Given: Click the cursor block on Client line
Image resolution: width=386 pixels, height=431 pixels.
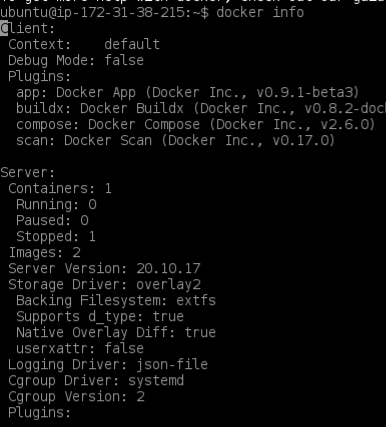Looking at the screenshot, I should [x=4, y=28].
